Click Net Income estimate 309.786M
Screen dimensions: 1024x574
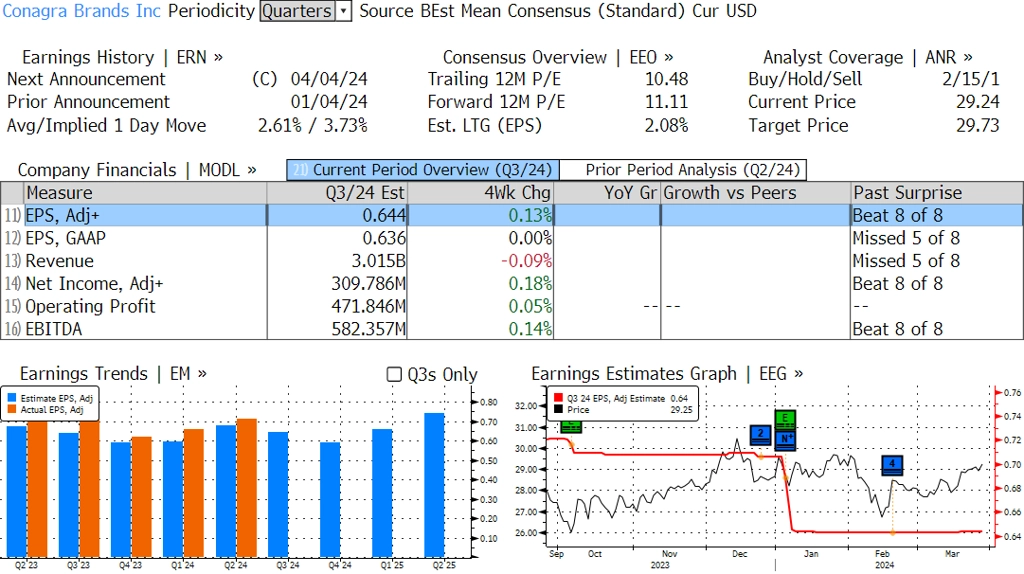click(369, 284)
